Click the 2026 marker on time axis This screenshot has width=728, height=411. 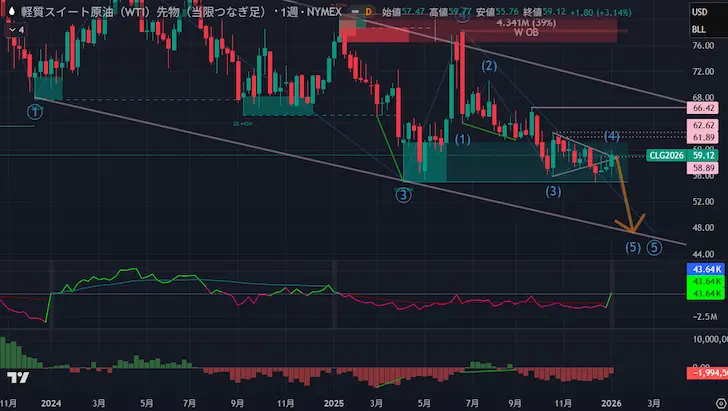[x=611, y=400]
